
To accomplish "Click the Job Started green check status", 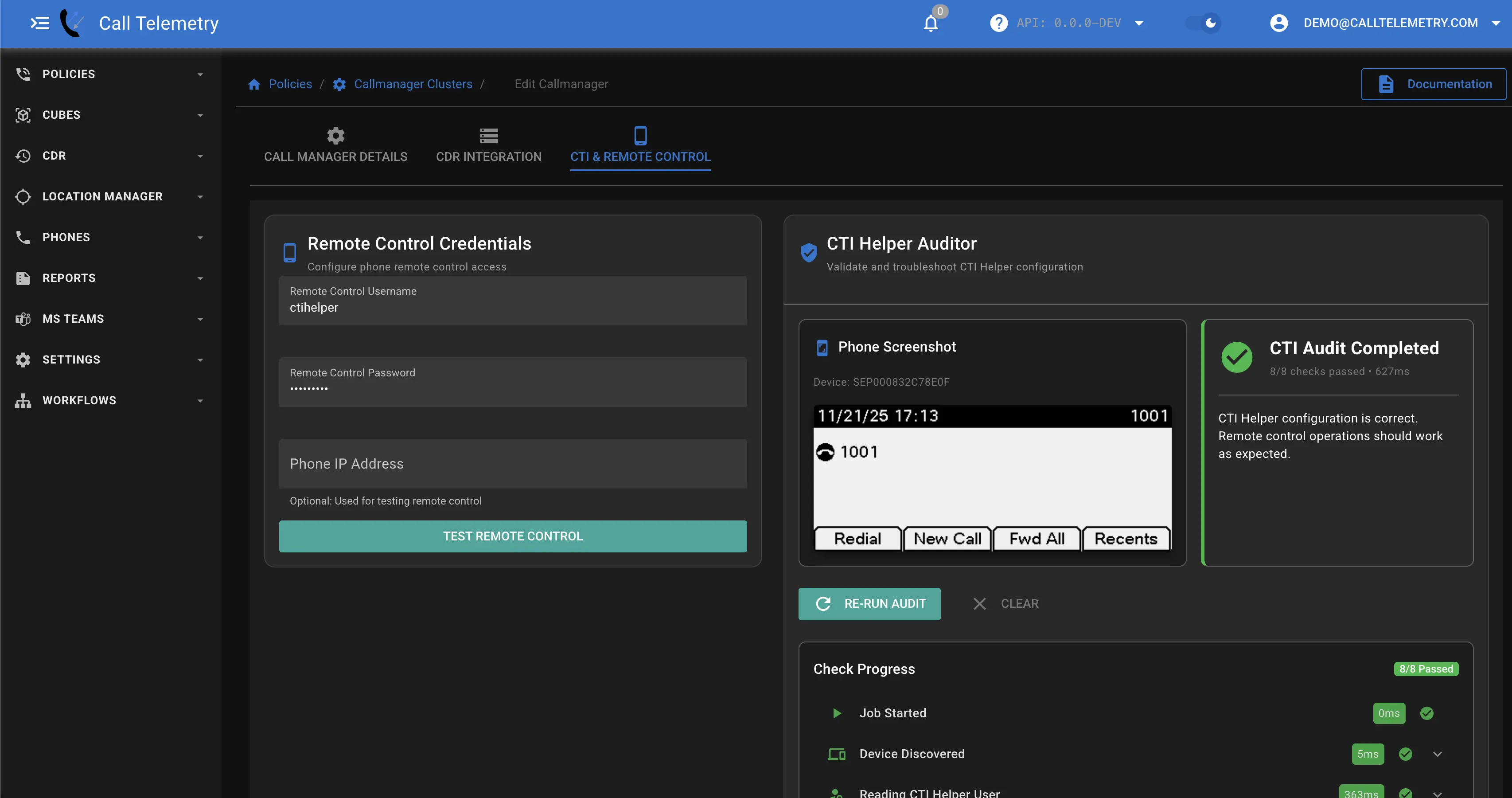I will pos(1426,713).
